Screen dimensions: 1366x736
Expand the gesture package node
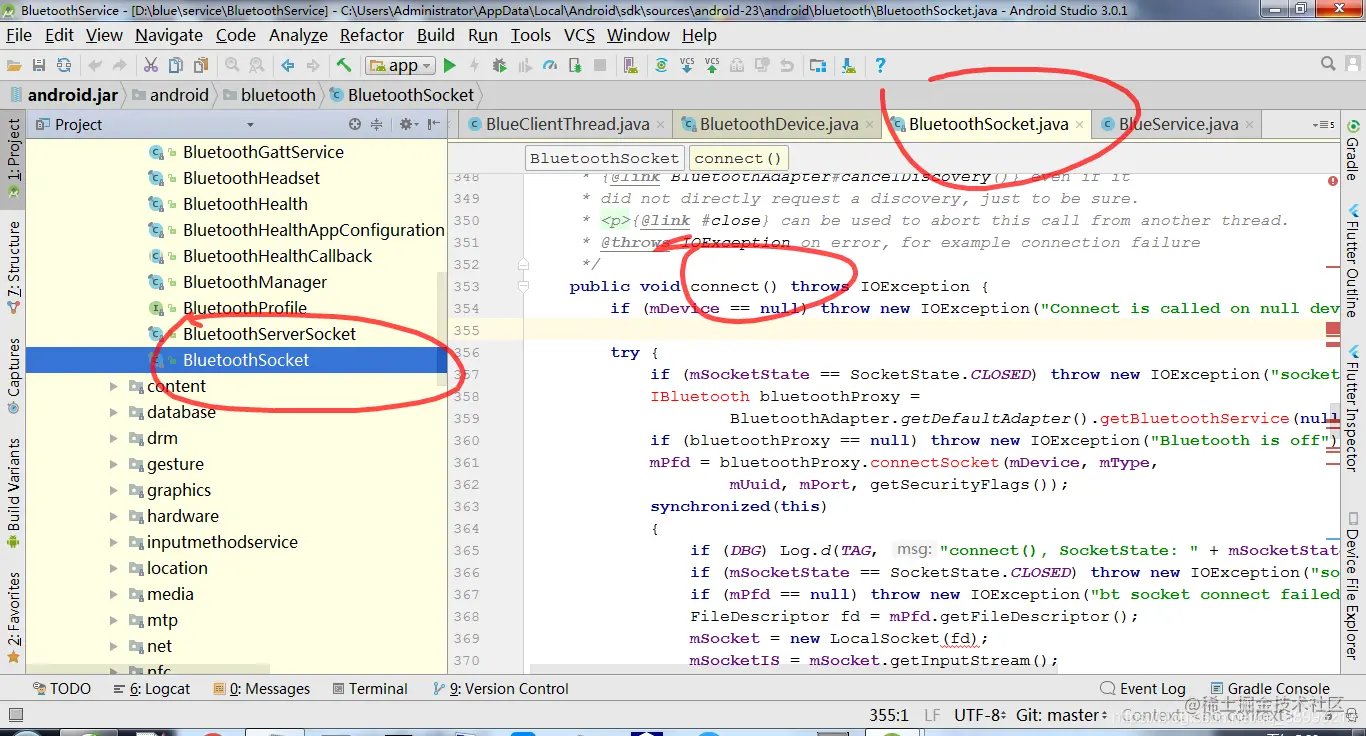click(x=113, y=464)
